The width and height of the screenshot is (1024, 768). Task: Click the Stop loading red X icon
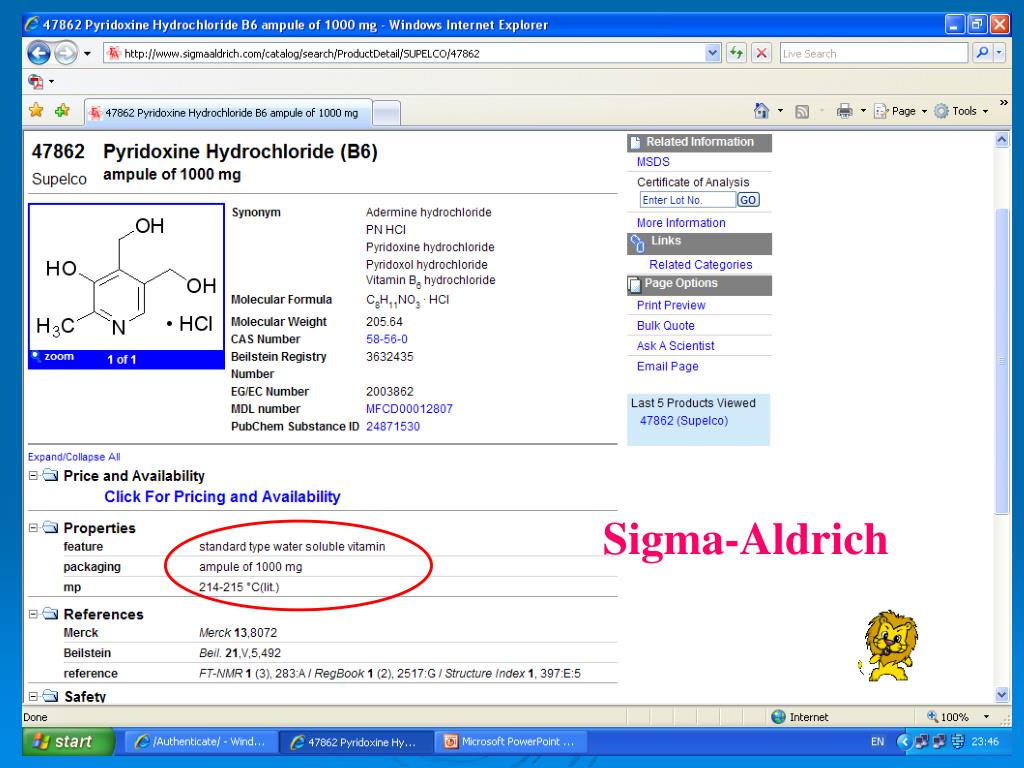(x=761, y=54)
